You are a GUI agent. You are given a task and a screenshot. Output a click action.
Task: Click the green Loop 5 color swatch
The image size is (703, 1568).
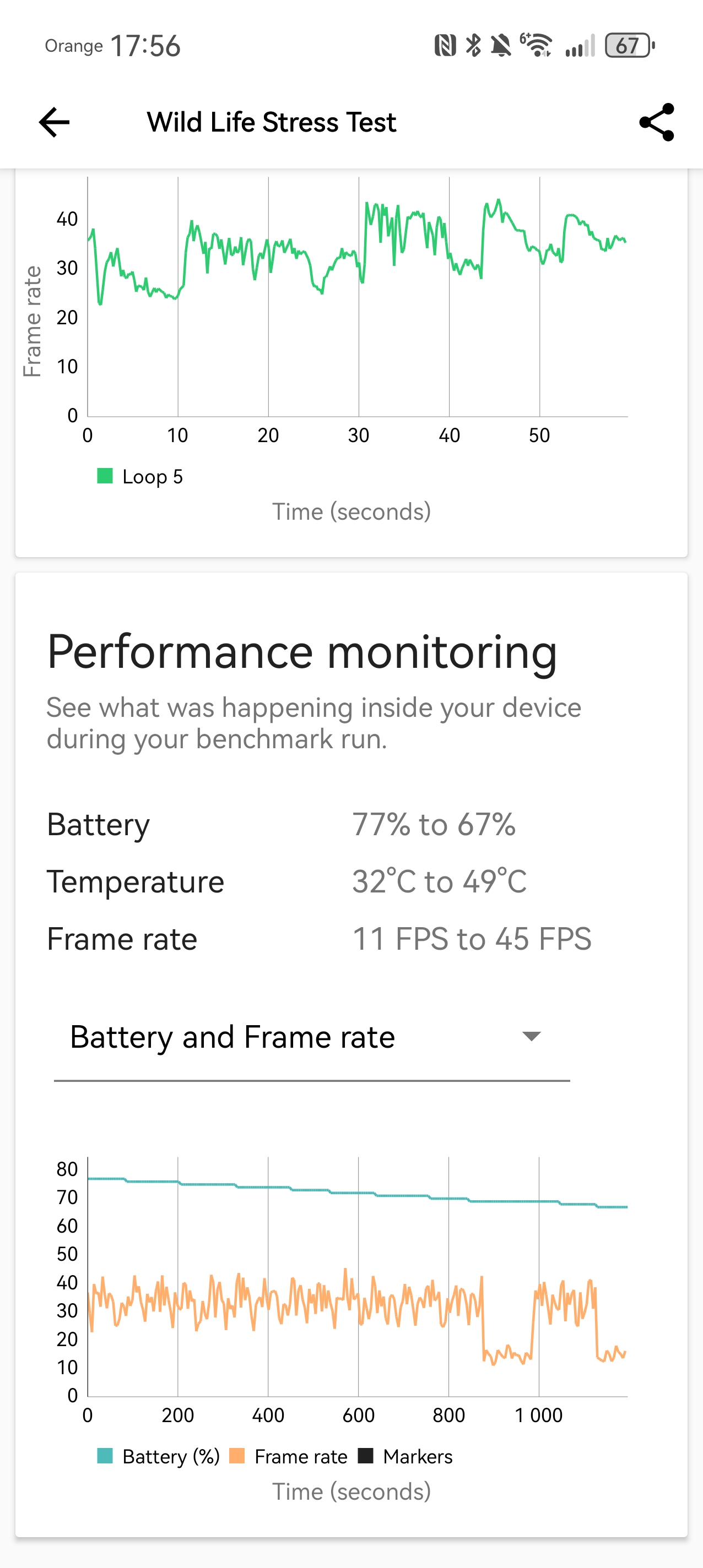pos(105,476)
